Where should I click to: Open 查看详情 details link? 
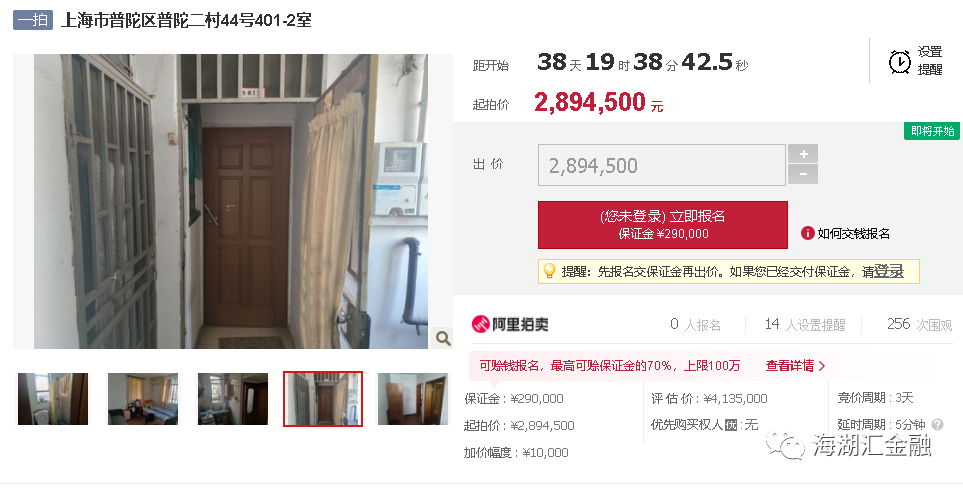pos(795,366)
